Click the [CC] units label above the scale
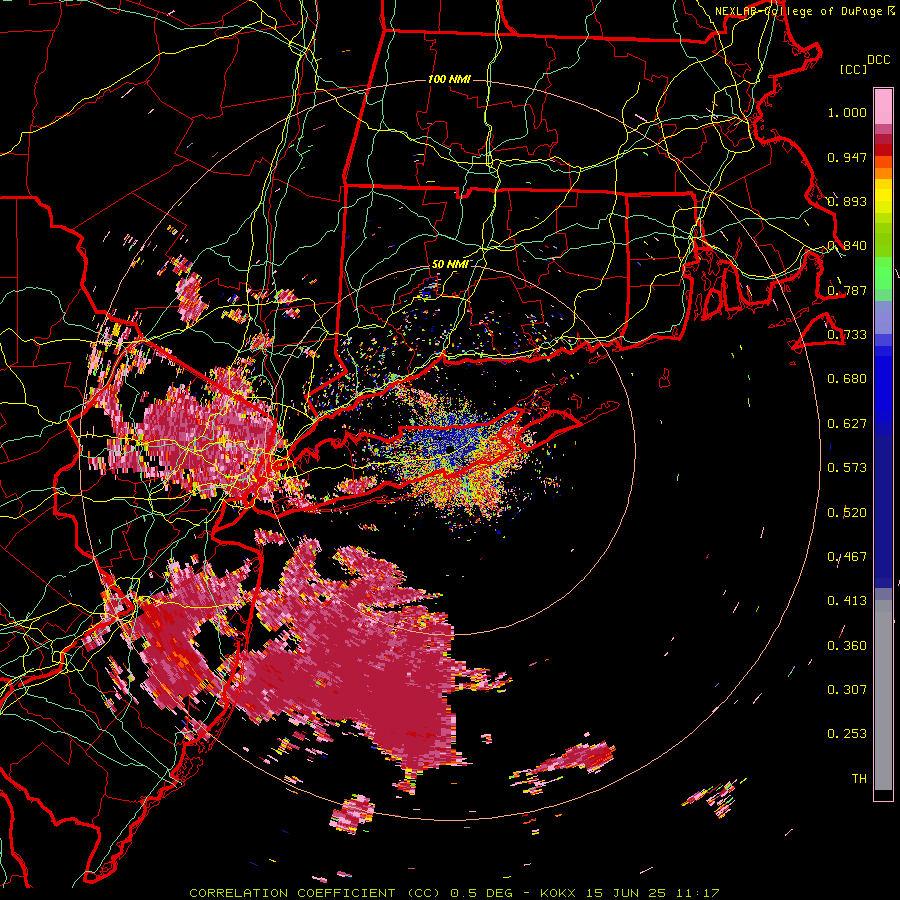Viewport: 900px width, 900px height. click(x=853, y=69)
